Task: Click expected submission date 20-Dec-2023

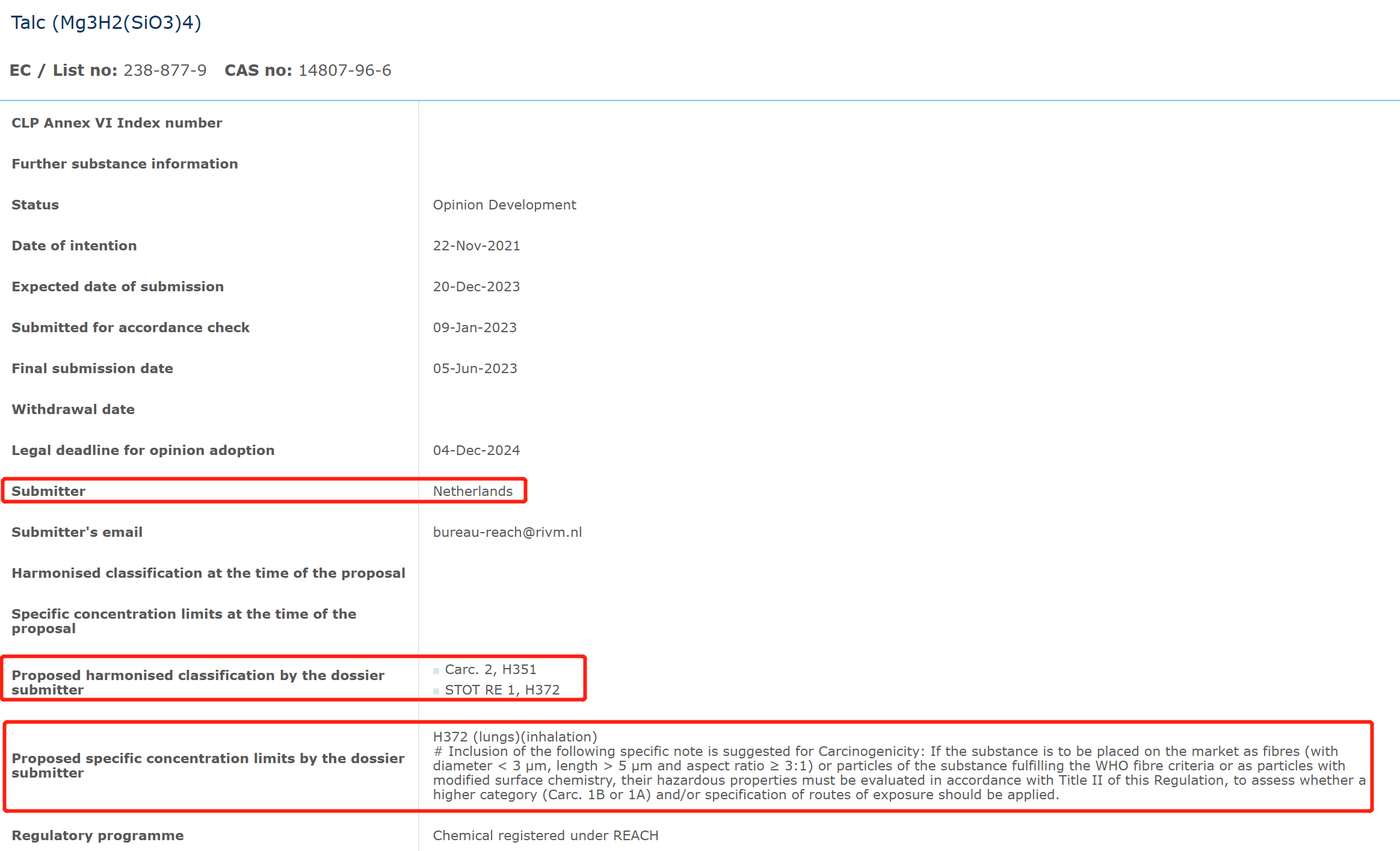Action: click(x=476, y=286)
